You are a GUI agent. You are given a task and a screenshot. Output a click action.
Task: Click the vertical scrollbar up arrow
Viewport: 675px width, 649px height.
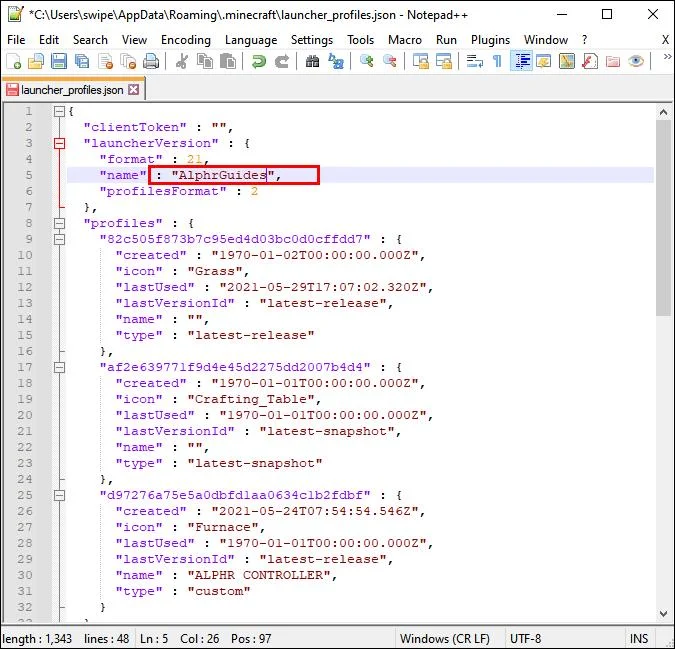[663, 112]
